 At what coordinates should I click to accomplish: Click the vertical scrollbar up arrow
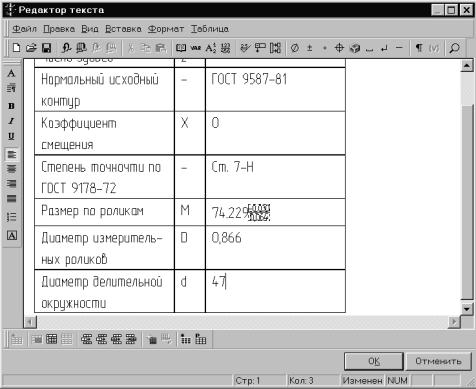(467, 66)
